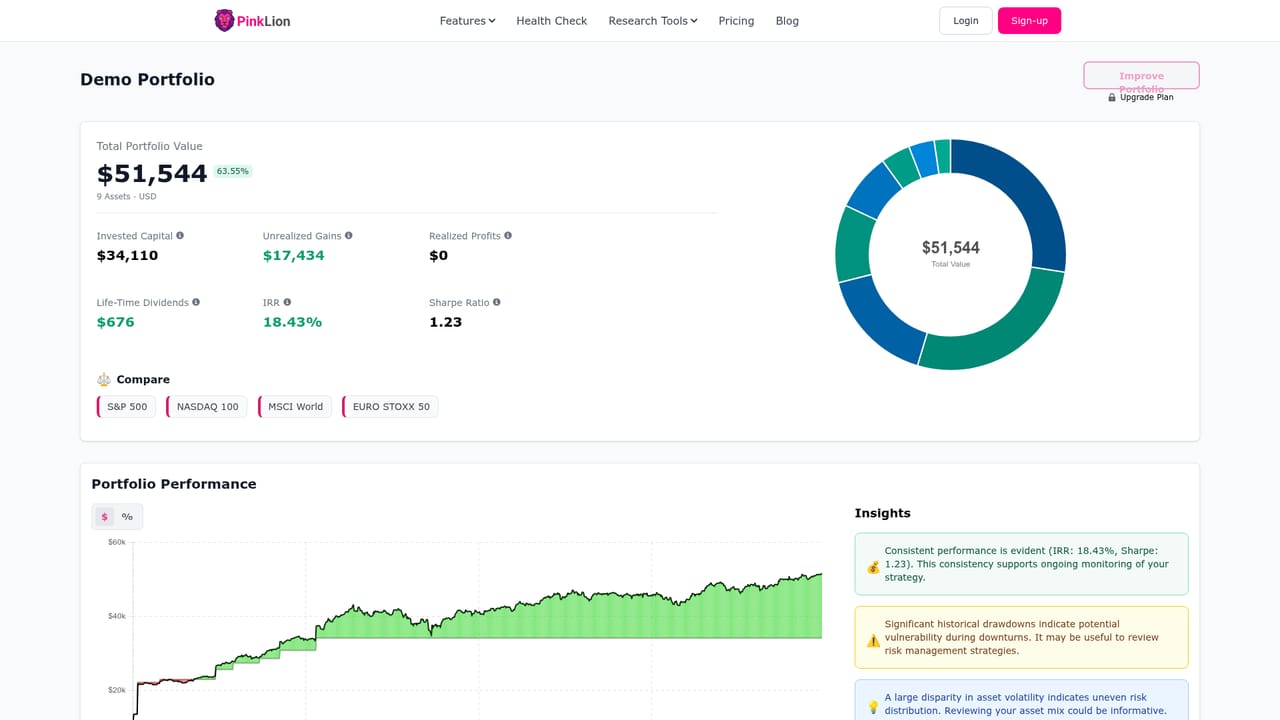
Task: Toggle MSCI World comparison
Action: point(295,407)
